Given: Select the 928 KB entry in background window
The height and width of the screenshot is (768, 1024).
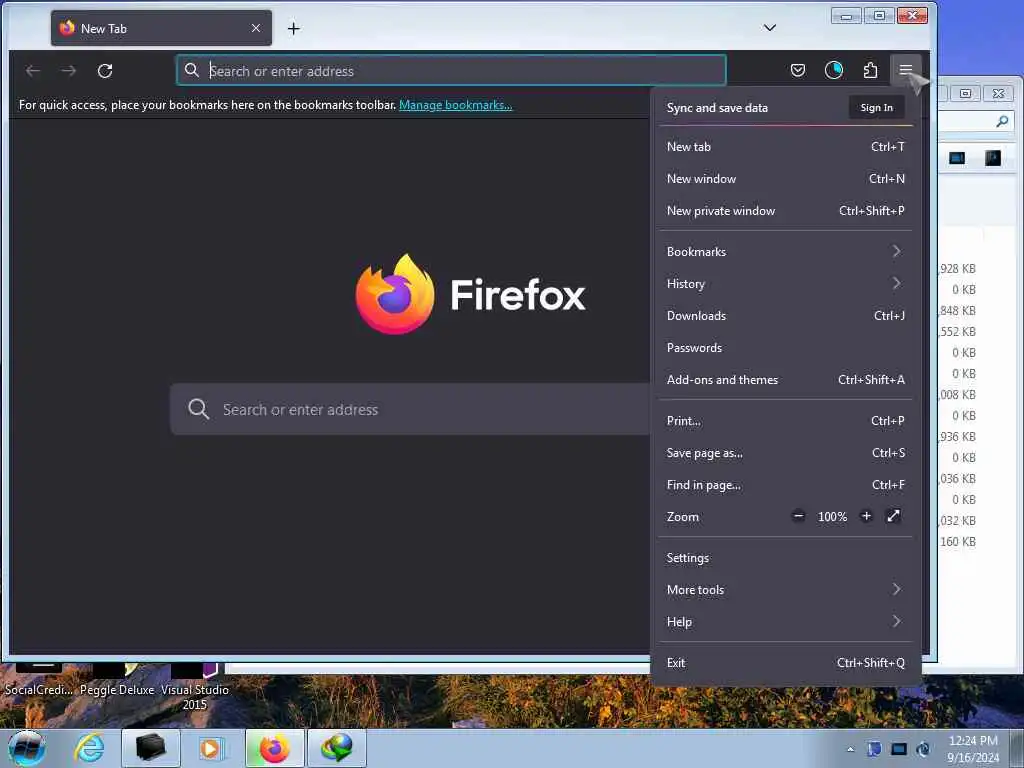Looking at the screenshot, I should click(957, 268).
